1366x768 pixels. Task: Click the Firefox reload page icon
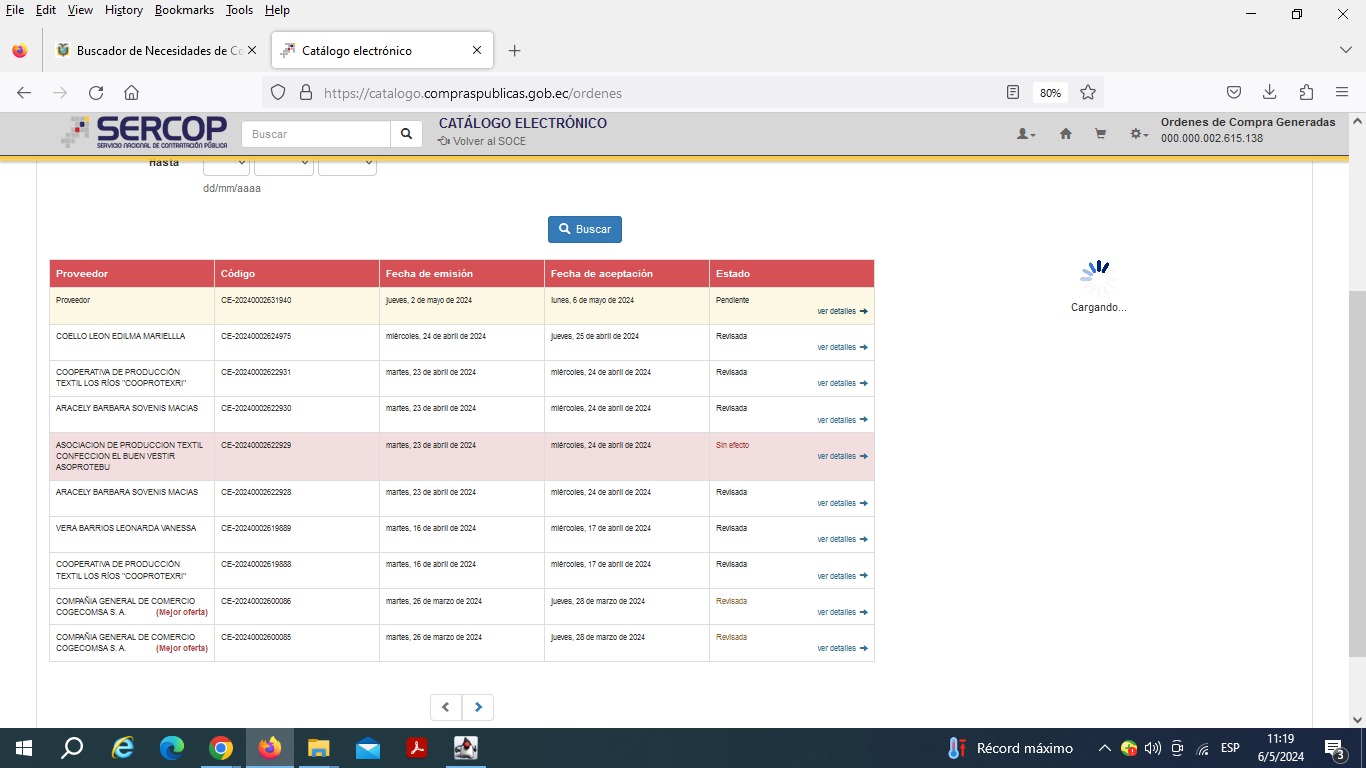96,93
